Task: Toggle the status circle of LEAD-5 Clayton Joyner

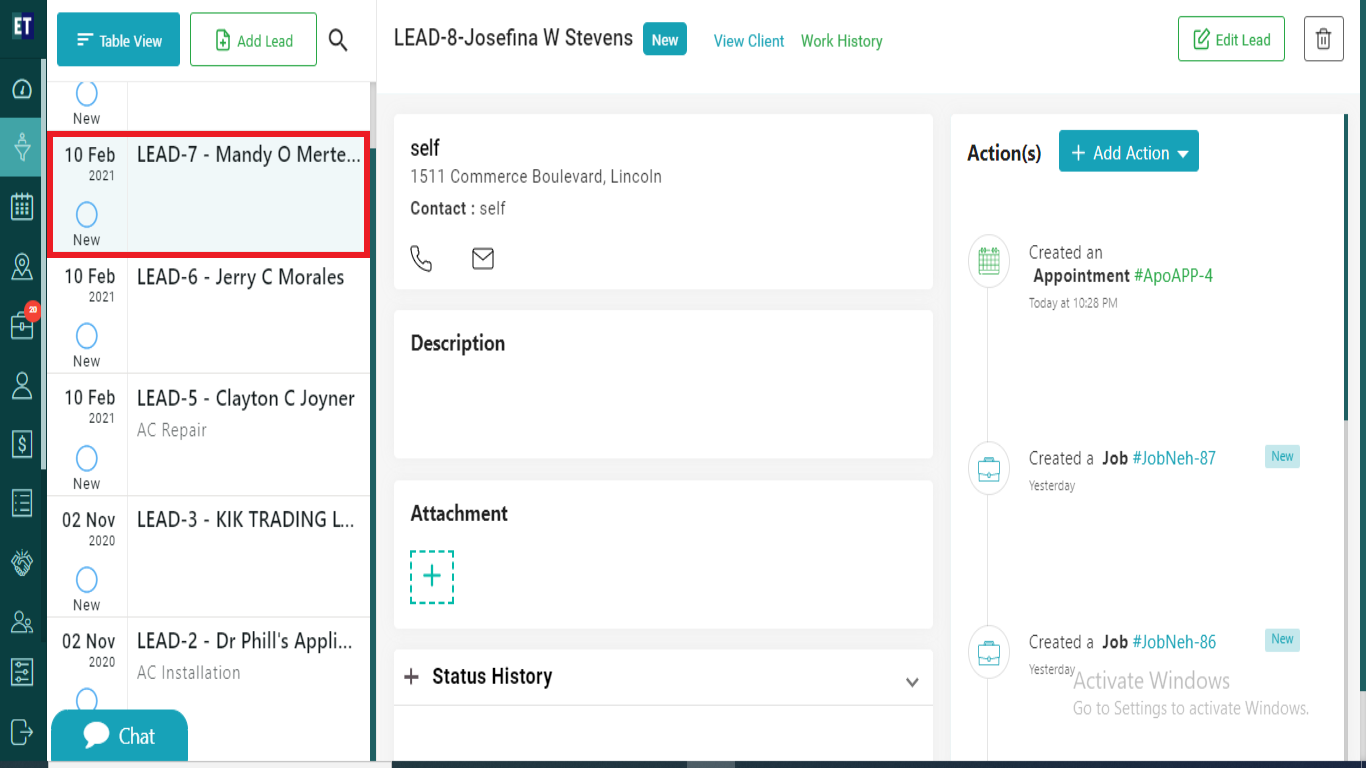Action: tap(87, 458)
